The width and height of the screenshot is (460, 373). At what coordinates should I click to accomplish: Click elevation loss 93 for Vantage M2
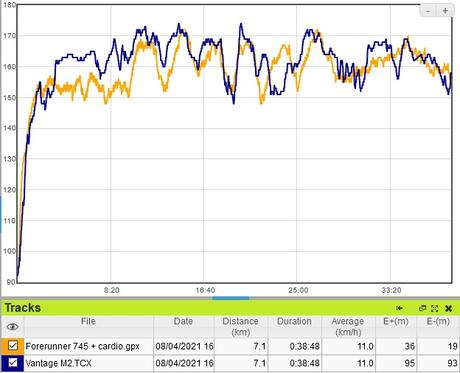point(452,363)
